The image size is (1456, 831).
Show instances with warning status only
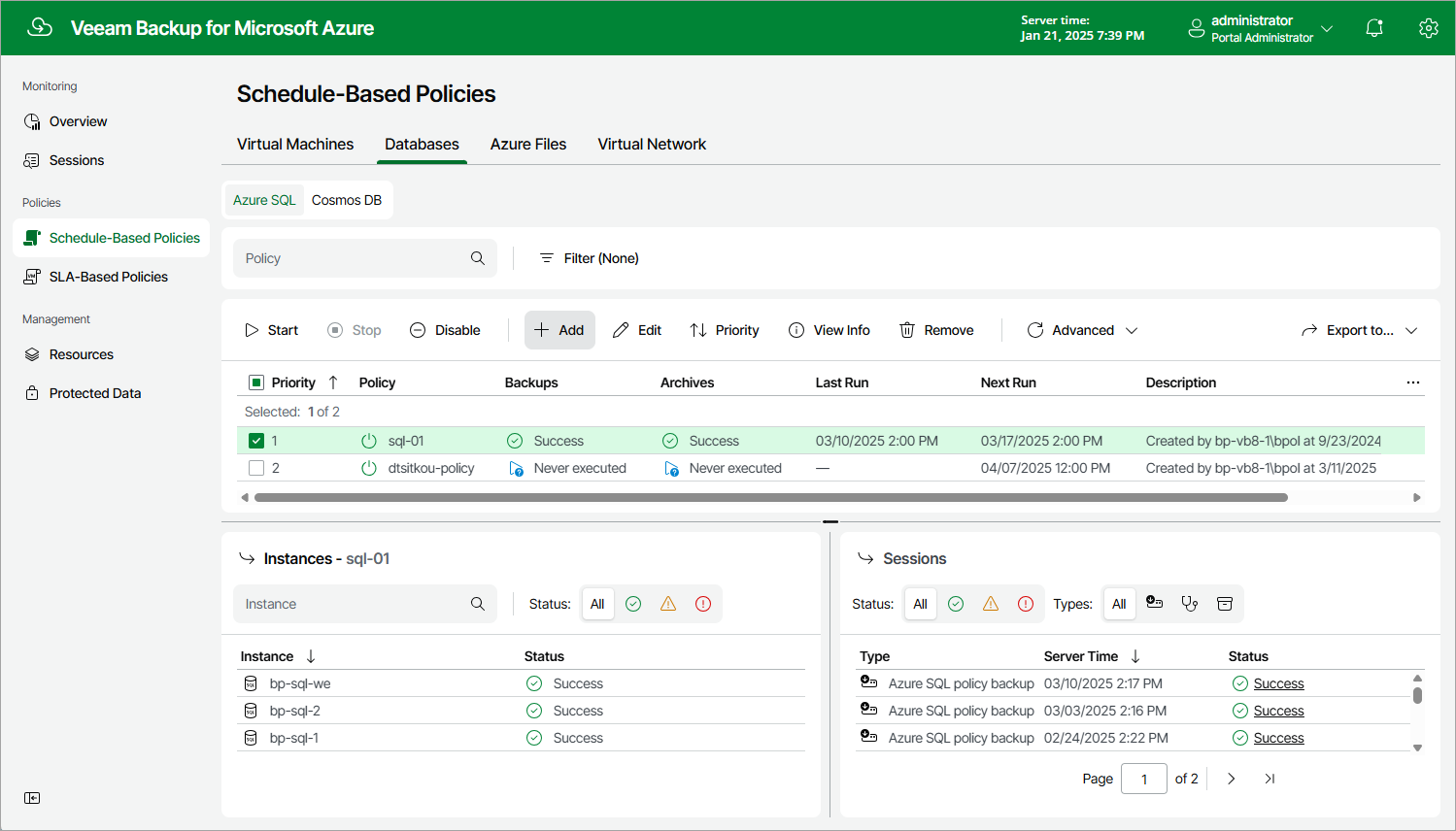pos(668,604)
